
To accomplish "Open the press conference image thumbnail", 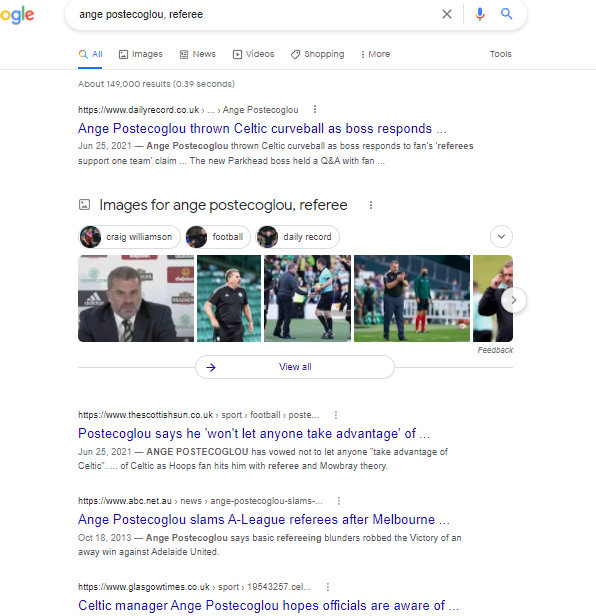I will click(x=136, y=299).
